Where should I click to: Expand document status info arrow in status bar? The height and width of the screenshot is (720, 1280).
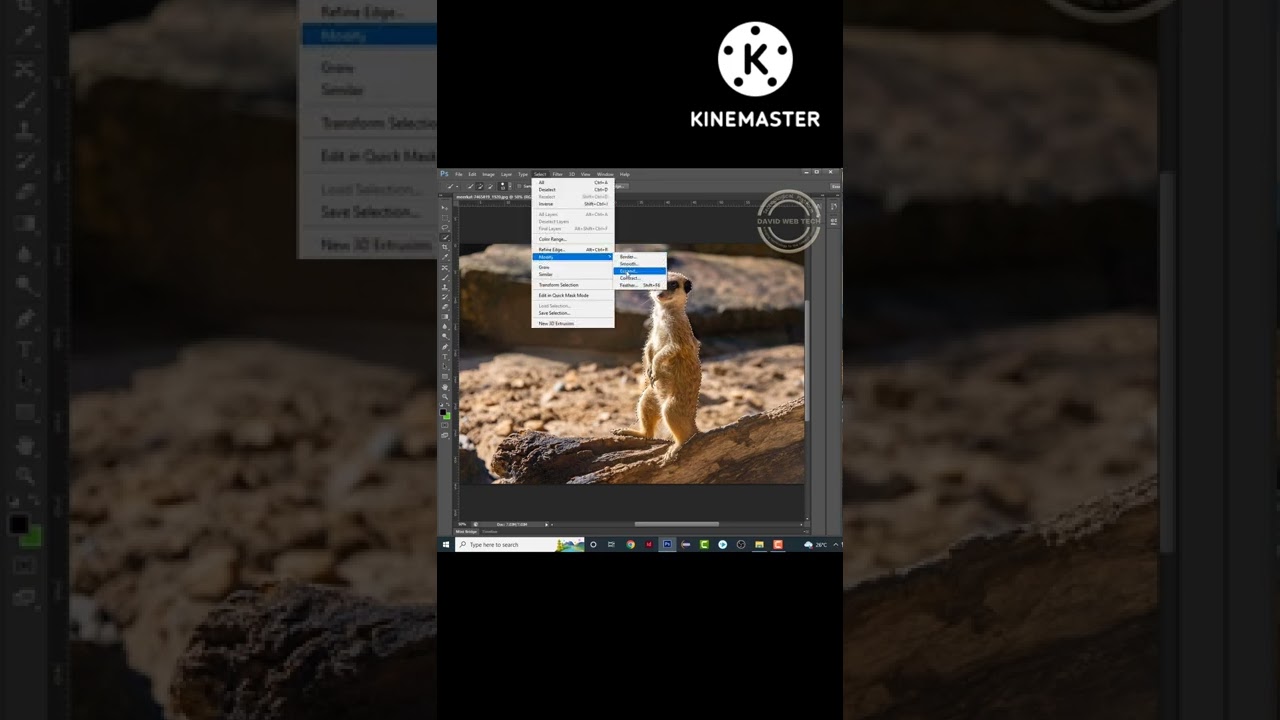click(546, 524)
